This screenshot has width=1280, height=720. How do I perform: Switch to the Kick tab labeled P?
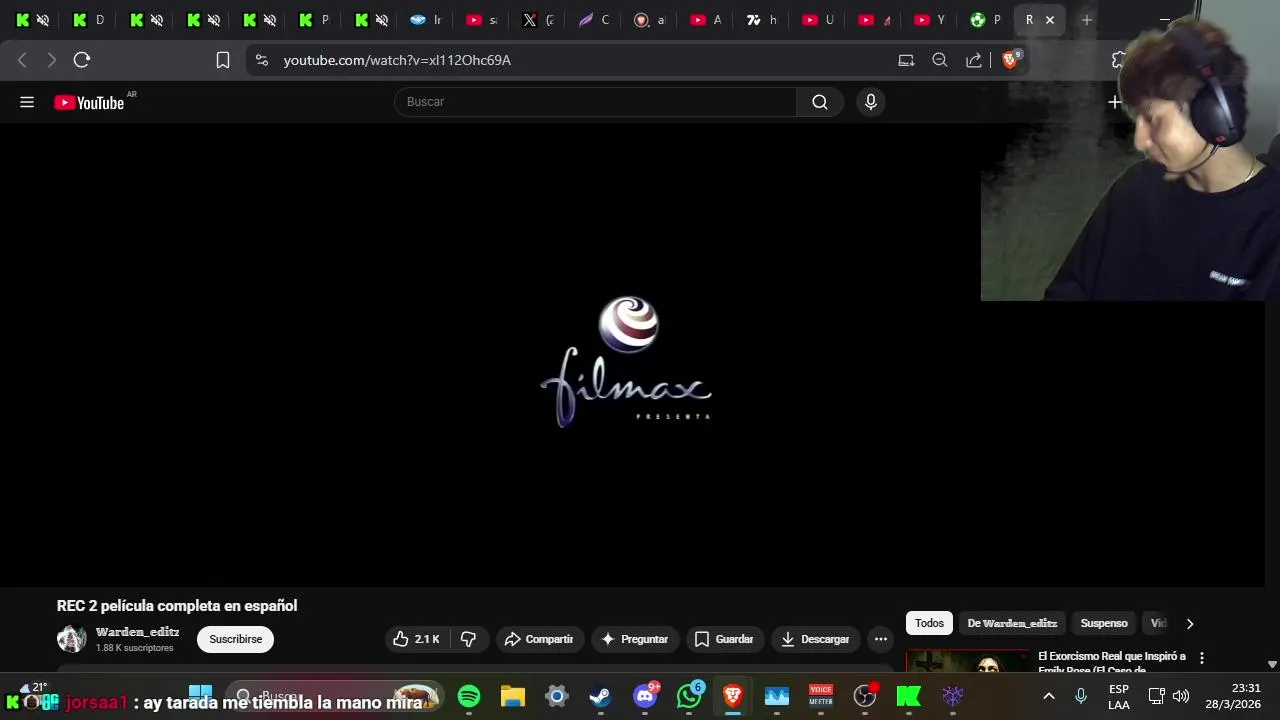click(x=313, y=20)
